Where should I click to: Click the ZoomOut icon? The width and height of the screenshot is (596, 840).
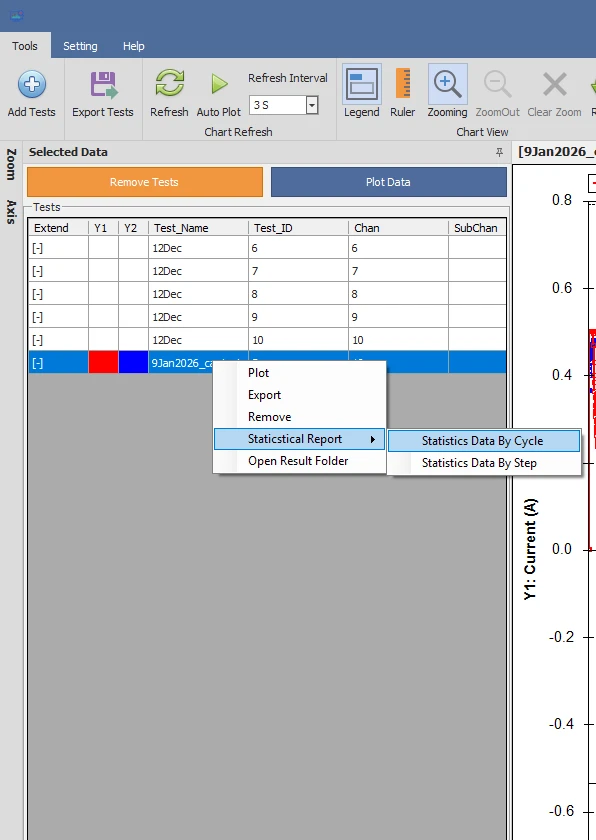(497, 84)
